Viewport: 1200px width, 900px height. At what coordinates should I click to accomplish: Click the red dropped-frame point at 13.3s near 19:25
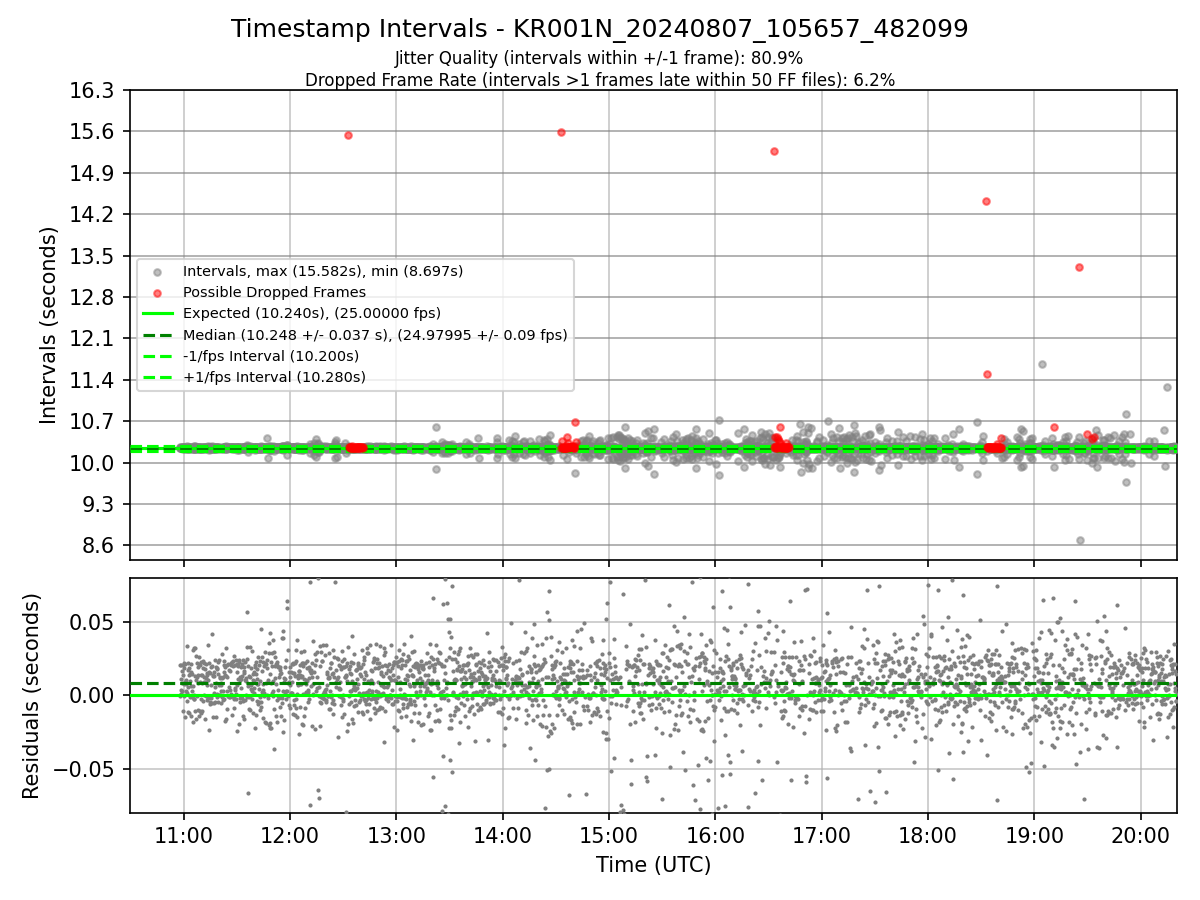coord(1079,267)
